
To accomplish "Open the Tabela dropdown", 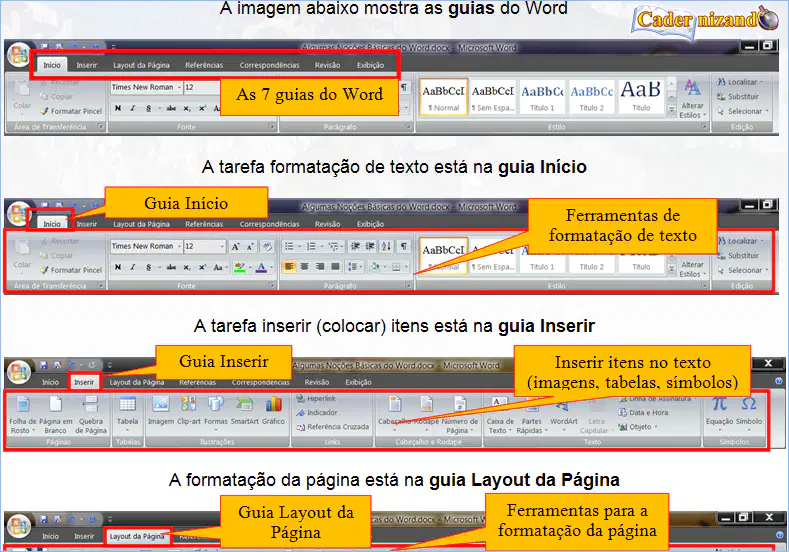I will [127, 414].
